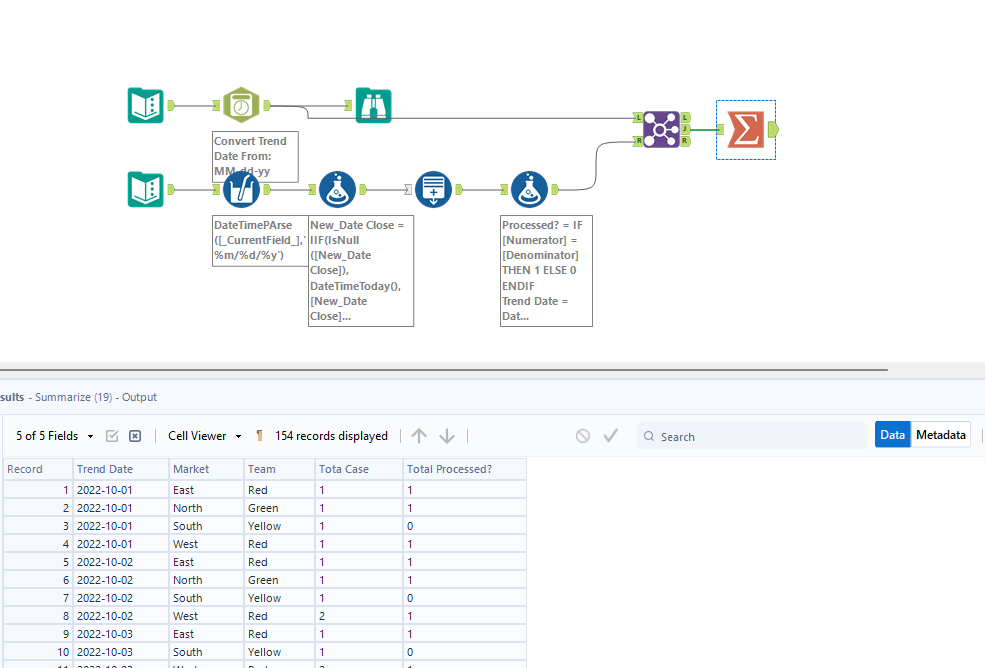This screenshot has height=668, width=985.
Task: Click the Processed? formula annotation
Action: pyautogui.click(x=546, y=271)
